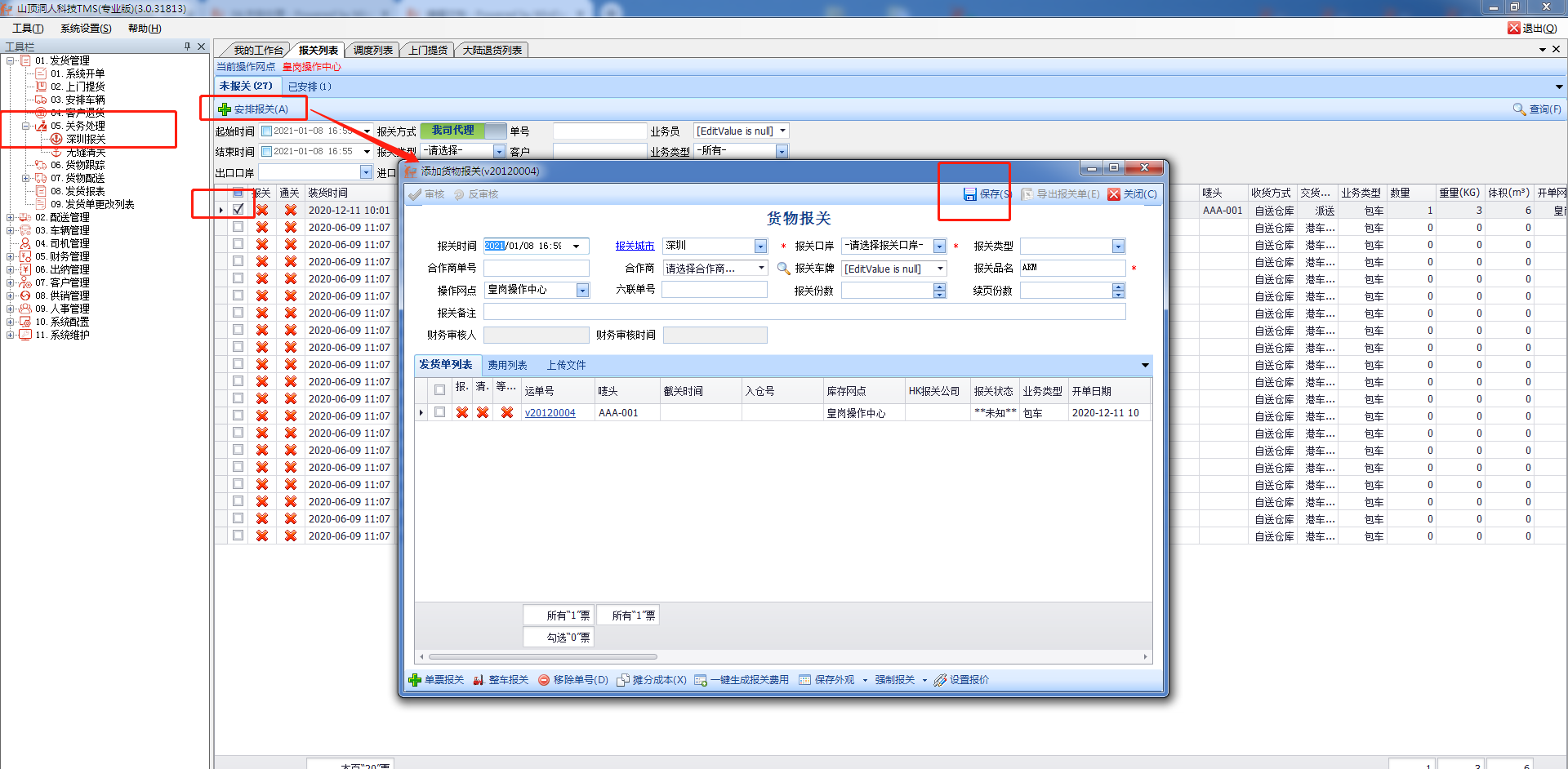Click magnifier icon beside 合作商 field
Image resolution: width=1568 pixels, height=769 pixels.
tap(783, 269)
